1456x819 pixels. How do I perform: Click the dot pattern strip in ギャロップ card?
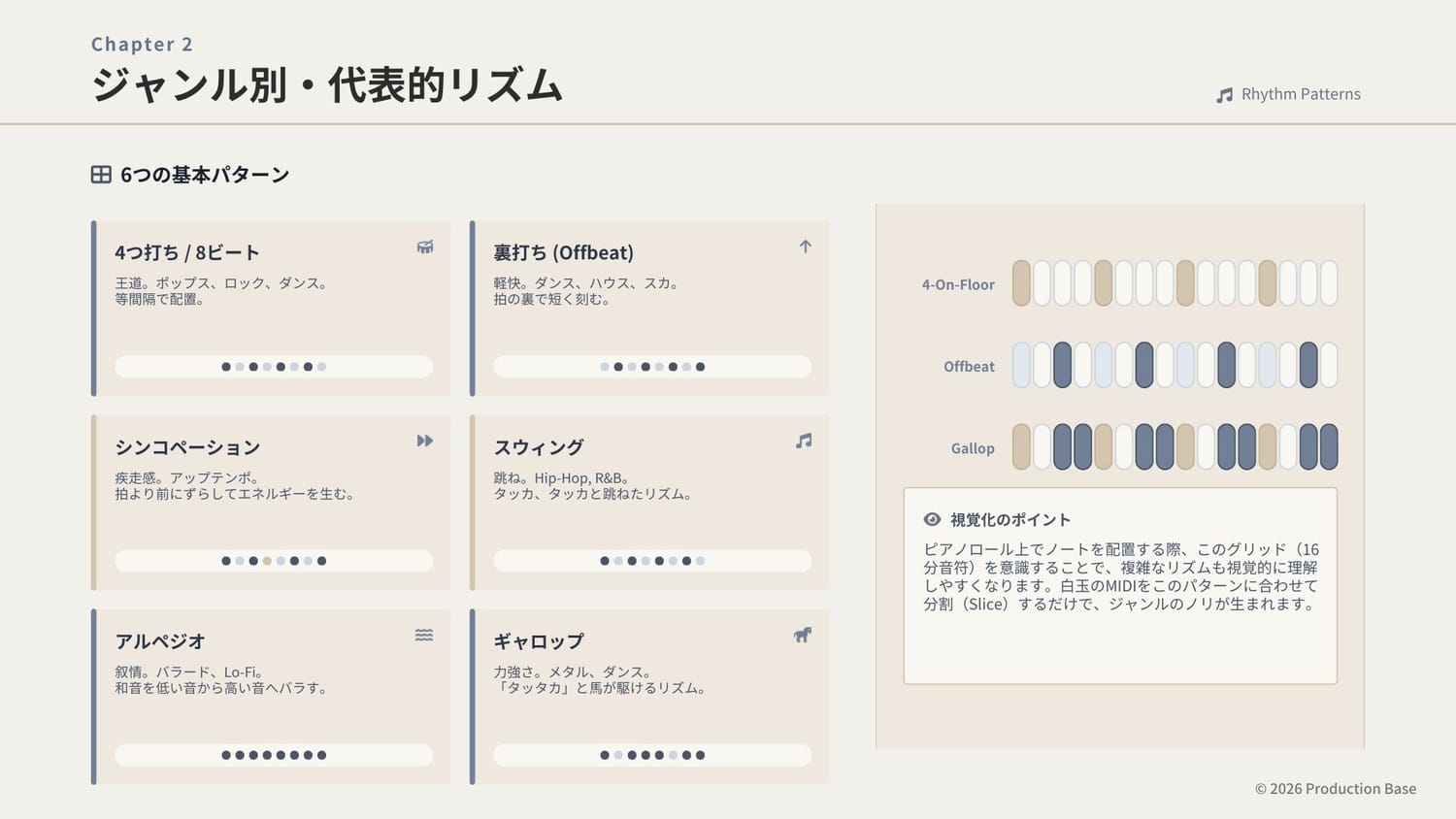pos(652,755)
